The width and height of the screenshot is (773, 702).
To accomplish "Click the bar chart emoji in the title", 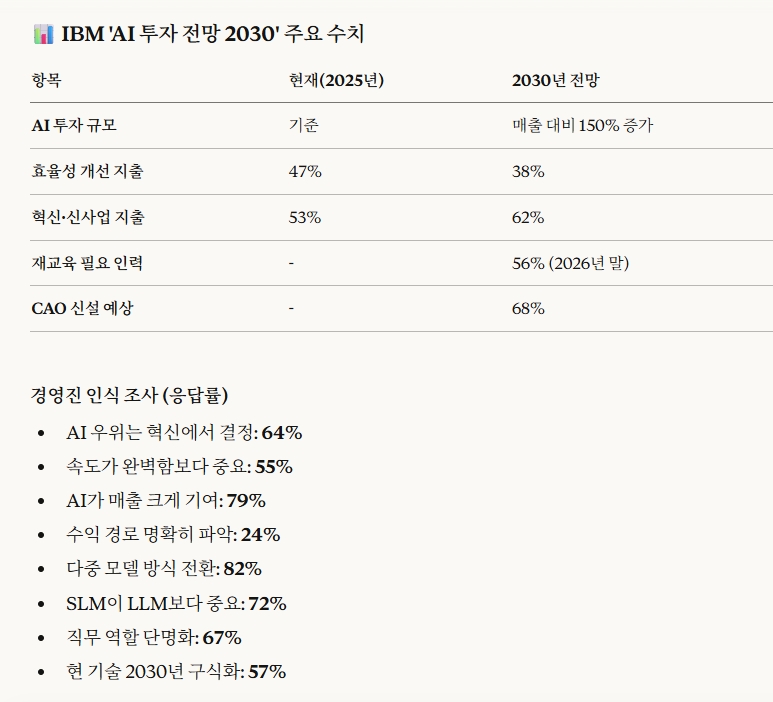I will 43,35.
